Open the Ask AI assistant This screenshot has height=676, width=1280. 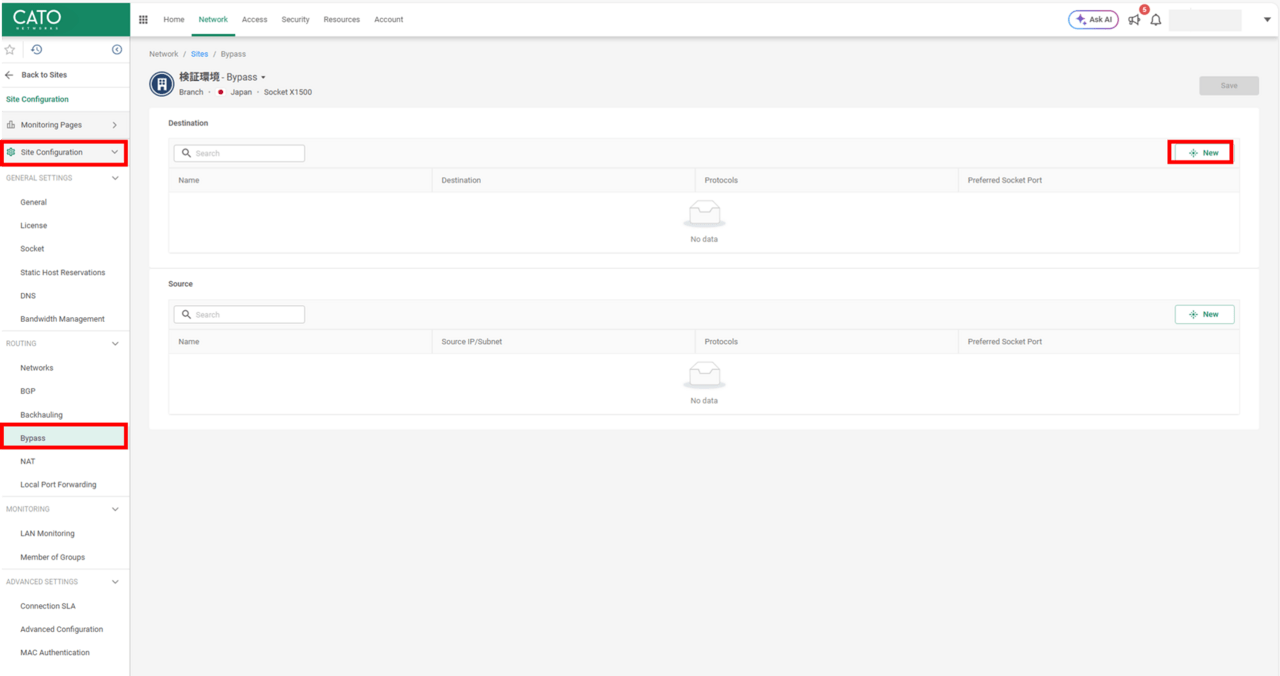tap(1093, 20)
